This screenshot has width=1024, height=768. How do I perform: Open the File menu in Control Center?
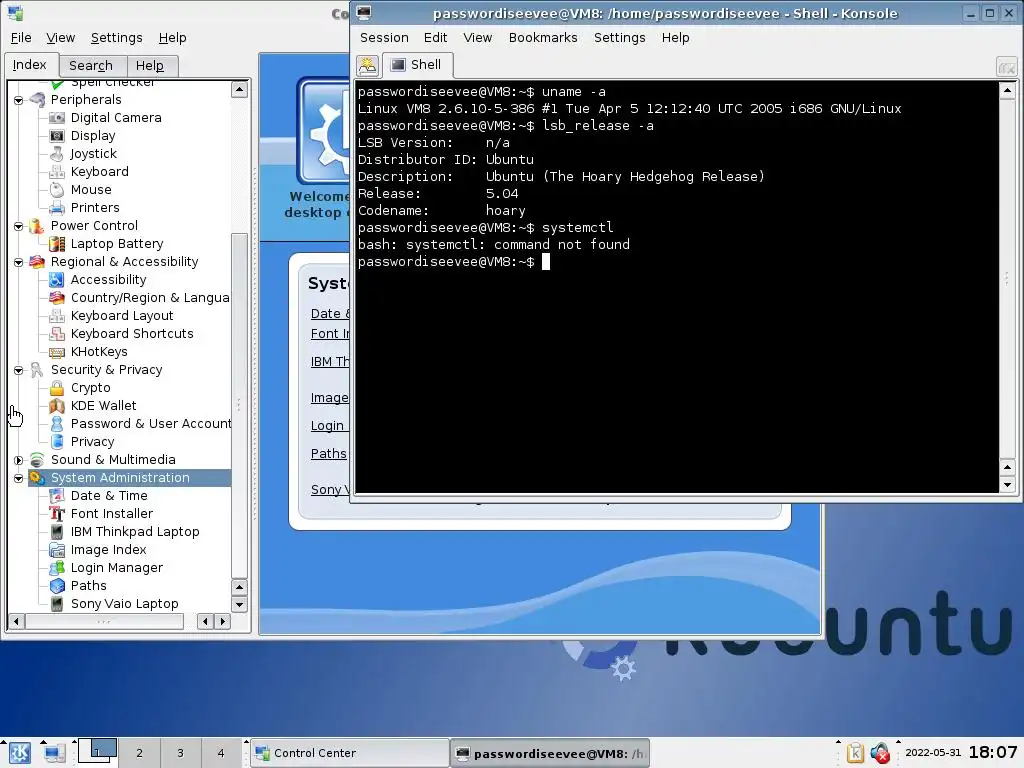tap(21, 38)
